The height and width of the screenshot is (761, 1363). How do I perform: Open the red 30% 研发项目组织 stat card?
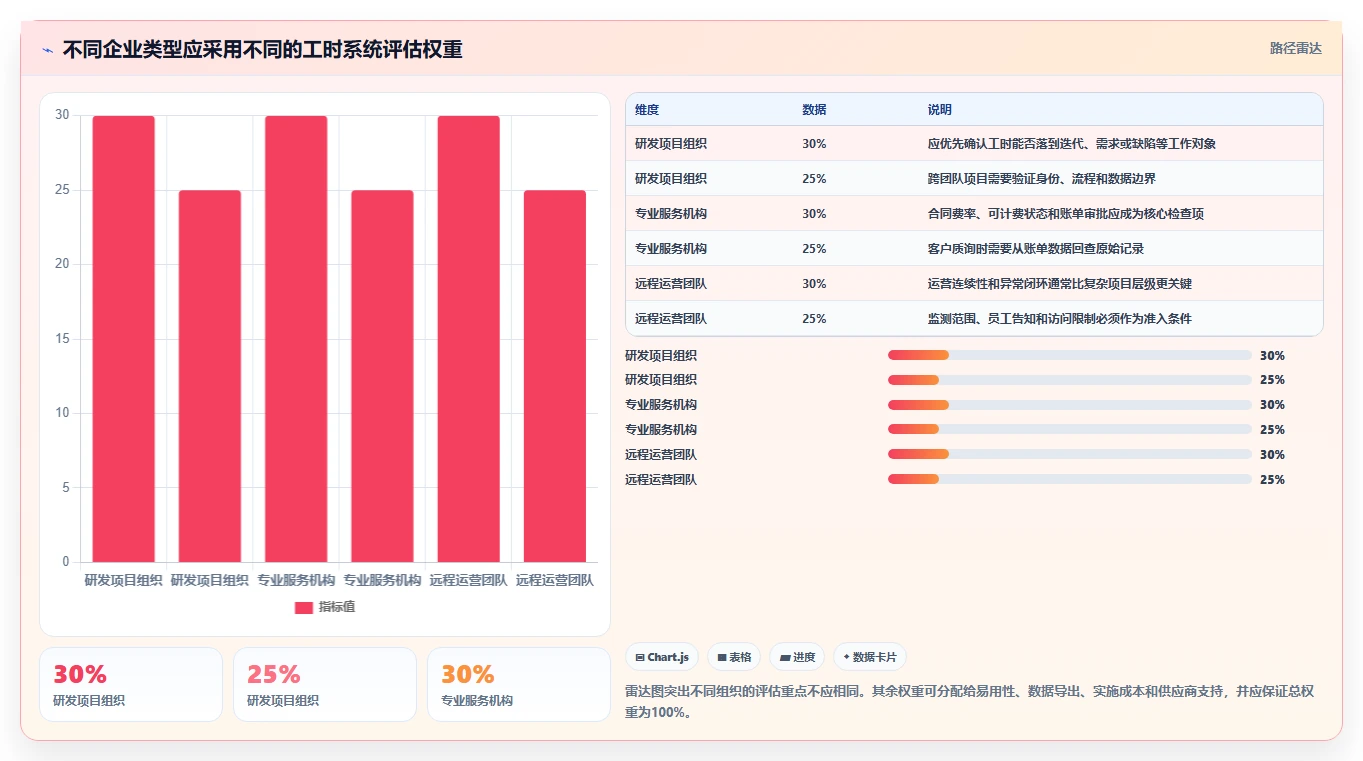coord(131,684)
